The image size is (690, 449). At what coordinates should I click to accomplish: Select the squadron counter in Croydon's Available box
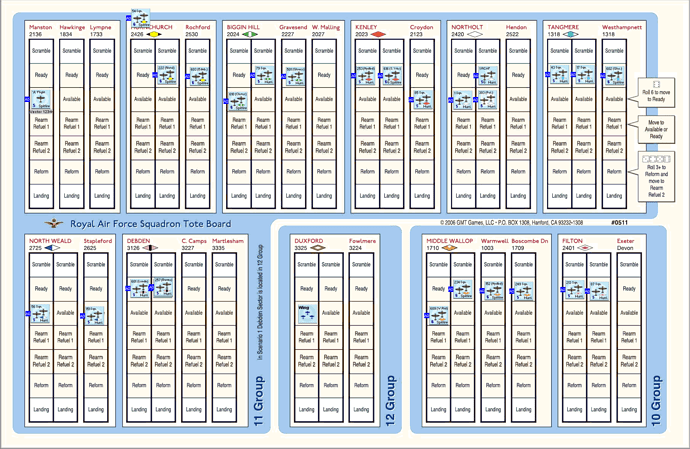click(422, 99)
